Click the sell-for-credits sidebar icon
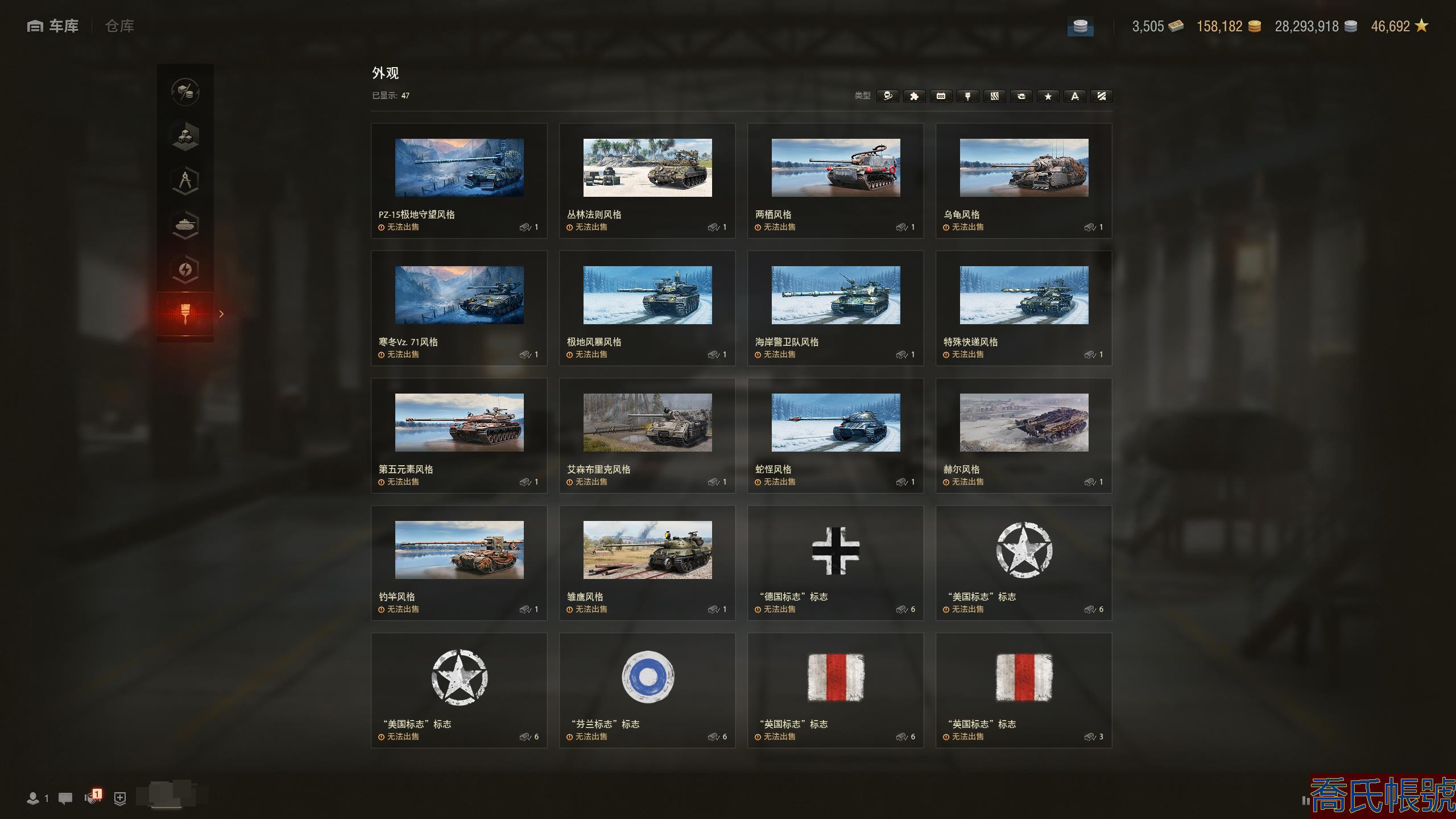This screenshot has width=1456, height=819. click(185, 92)
